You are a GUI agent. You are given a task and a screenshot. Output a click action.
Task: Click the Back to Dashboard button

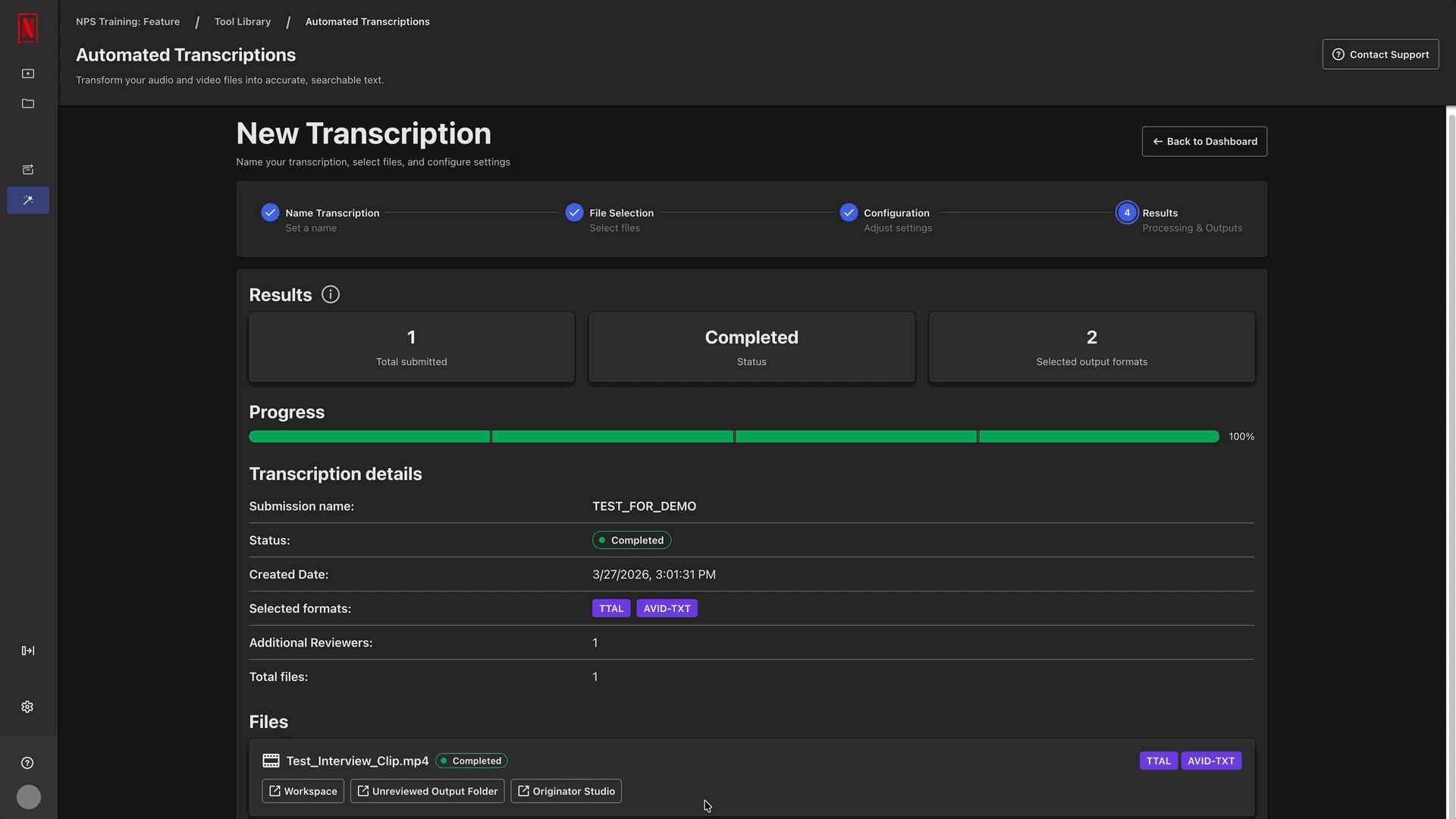(x=1204, y=141)
